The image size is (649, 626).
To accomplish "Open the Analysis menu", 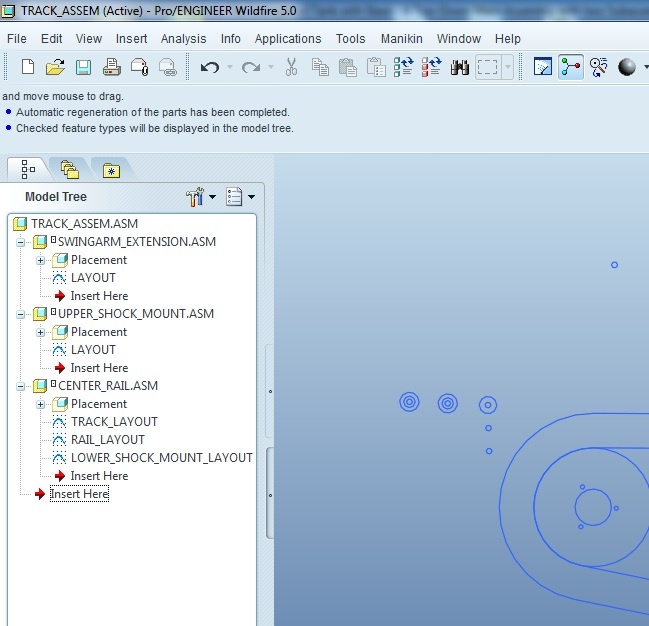I will [183, 39].
